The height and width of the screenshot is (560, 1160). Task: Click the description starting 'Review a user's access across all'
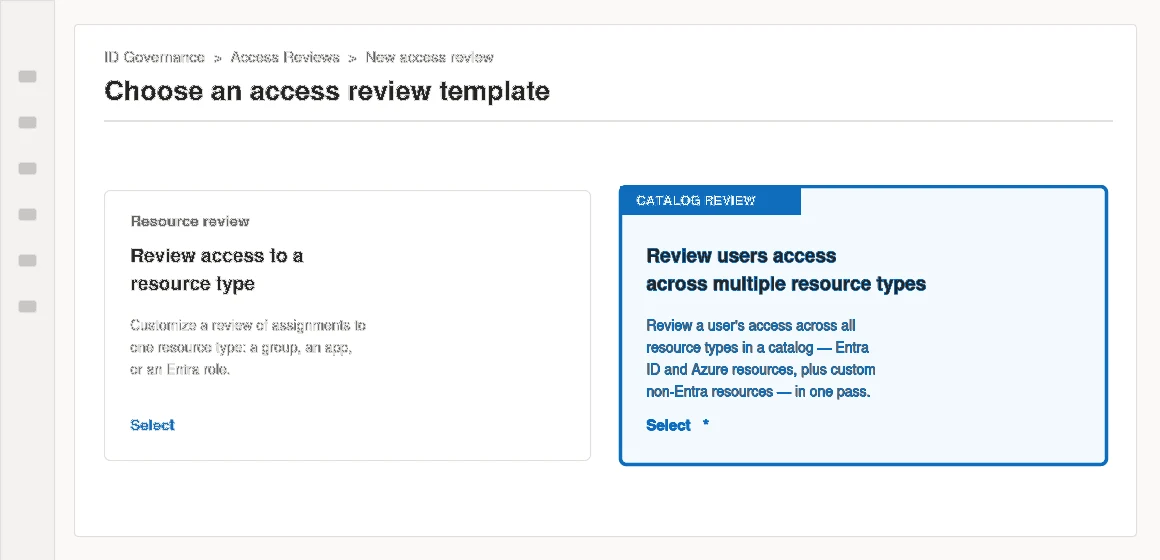pyautogui.click(x=761, y=359)
